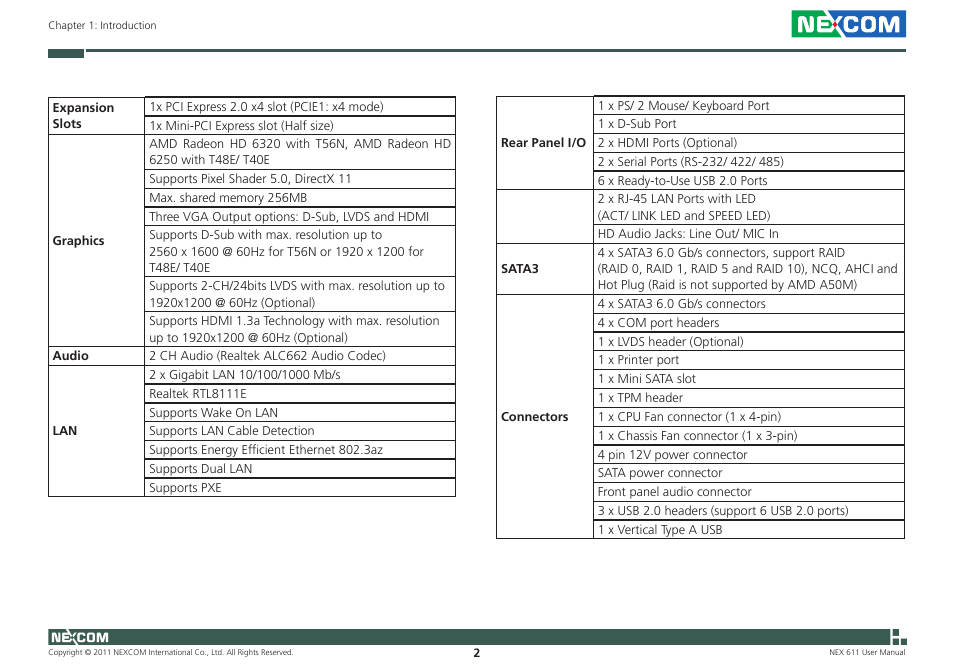Select '1x PCI Express 2.0 x4 slot' cell
Image resolution: width=954 pixels, height=672 pixels.
(x=300, y=106)
